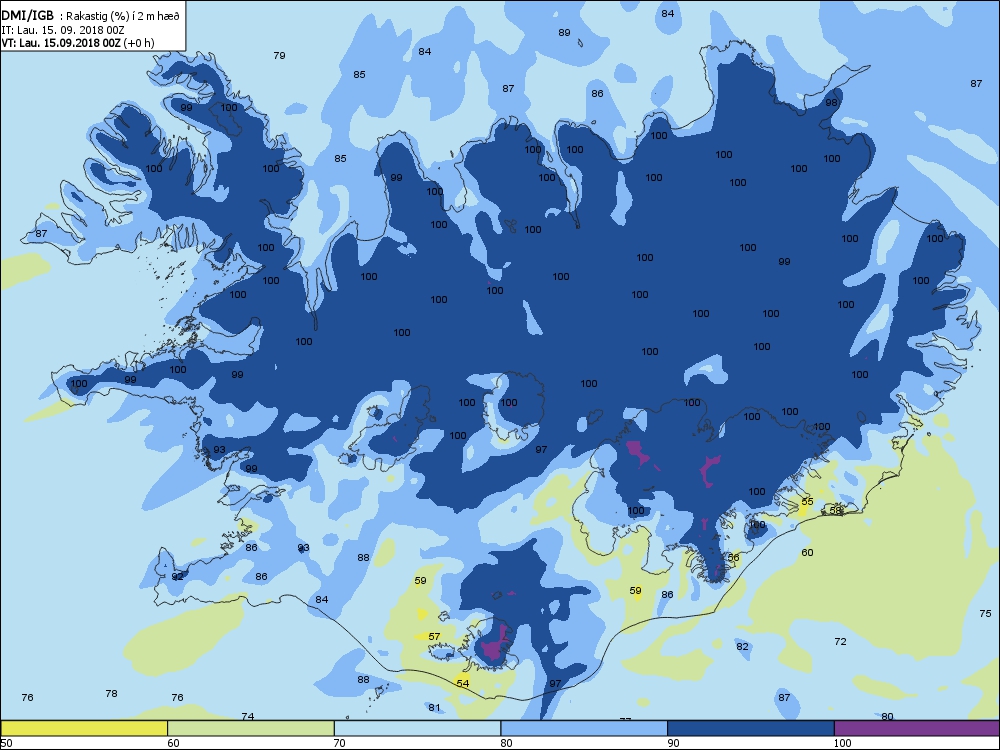Click the humidity value 98 on the map

832,103
